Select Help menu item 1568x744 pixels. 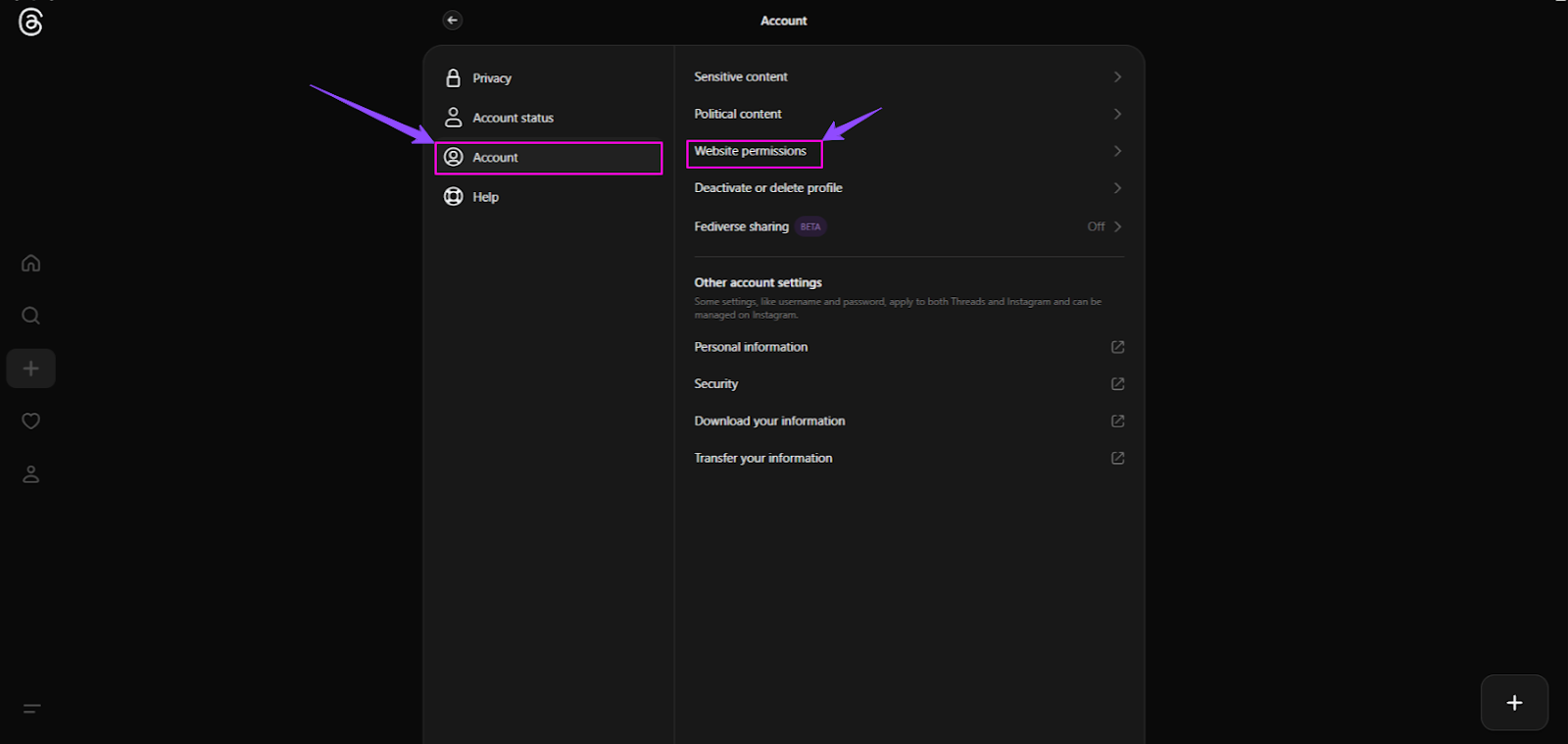(549, 197)
